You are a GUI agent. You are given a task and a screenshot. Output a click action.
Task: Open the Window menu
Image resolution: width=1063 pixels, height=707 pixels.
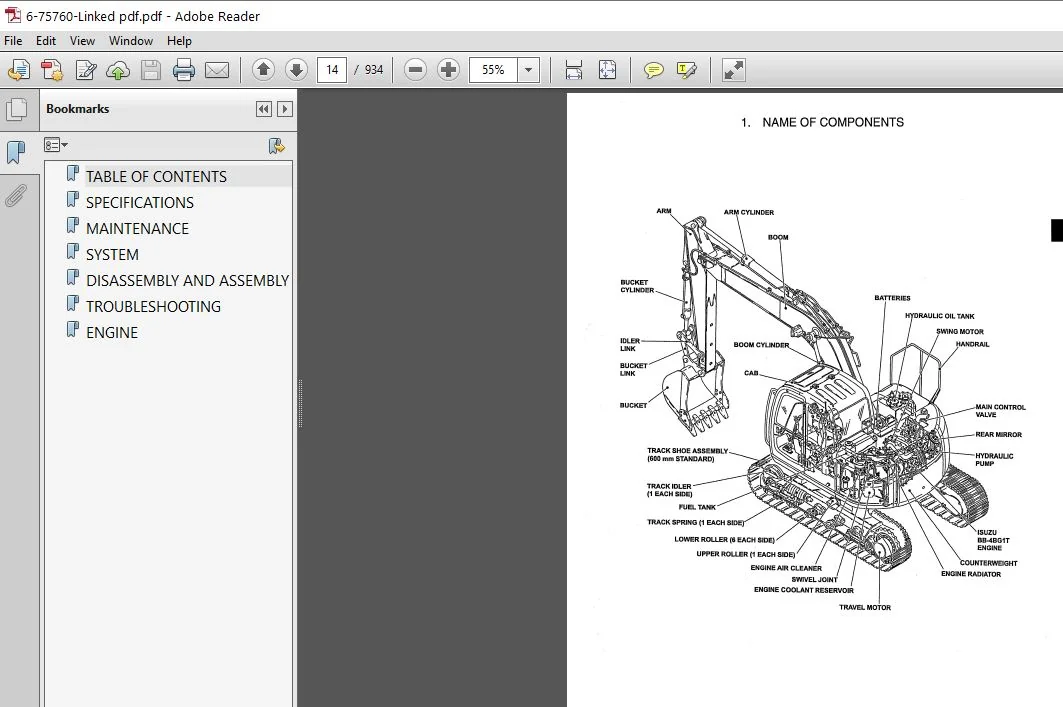click(131, 41)
